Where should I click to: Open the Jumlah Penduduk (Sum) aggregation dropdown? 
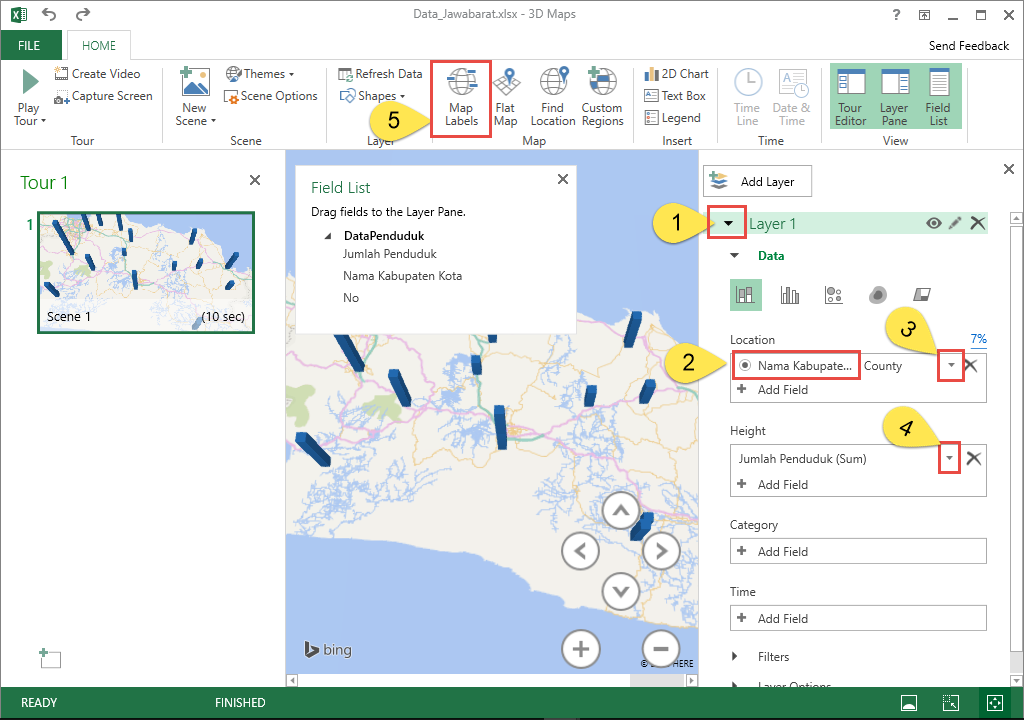click(949, 458)
